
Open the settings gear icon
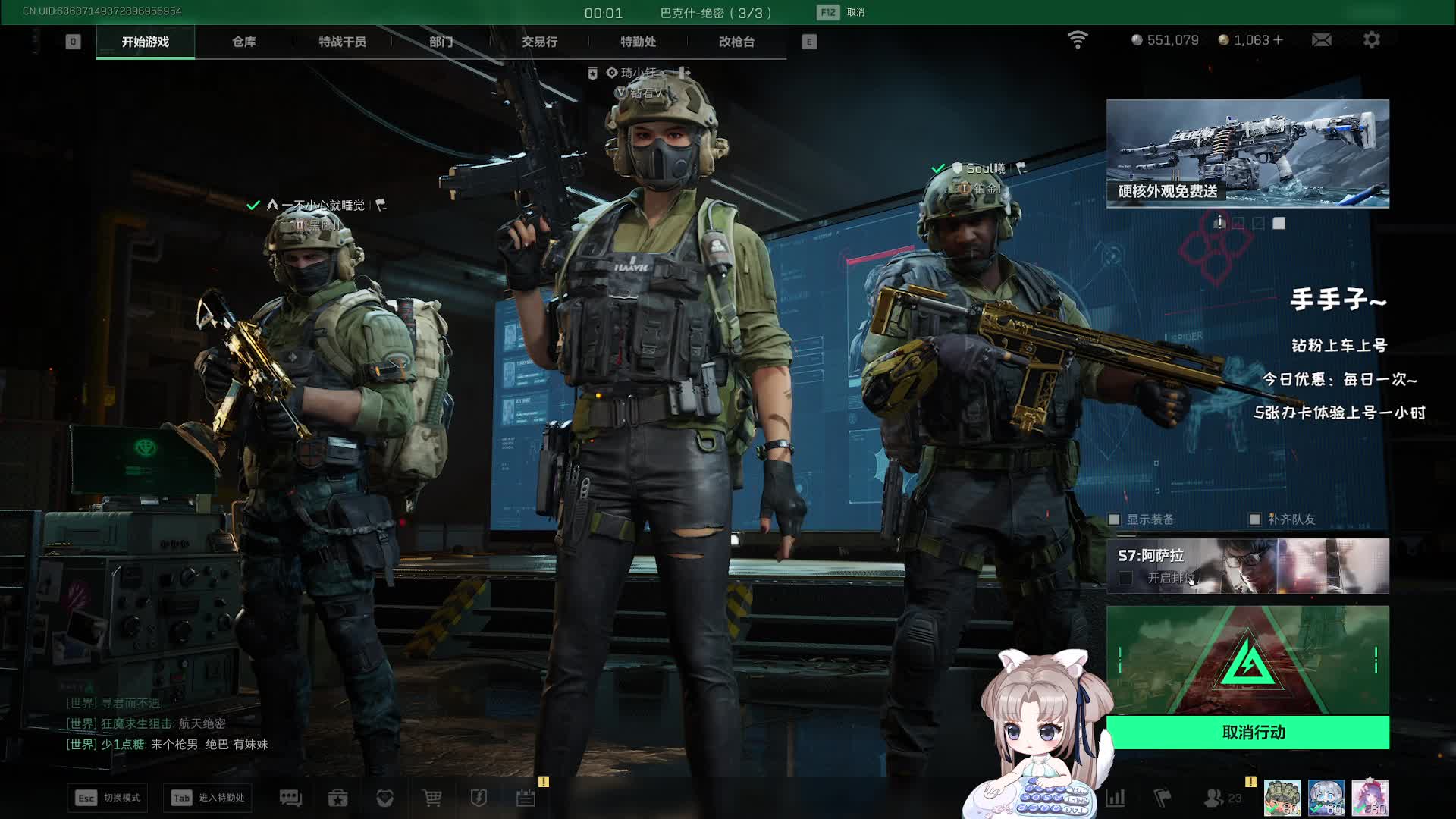1371,39
